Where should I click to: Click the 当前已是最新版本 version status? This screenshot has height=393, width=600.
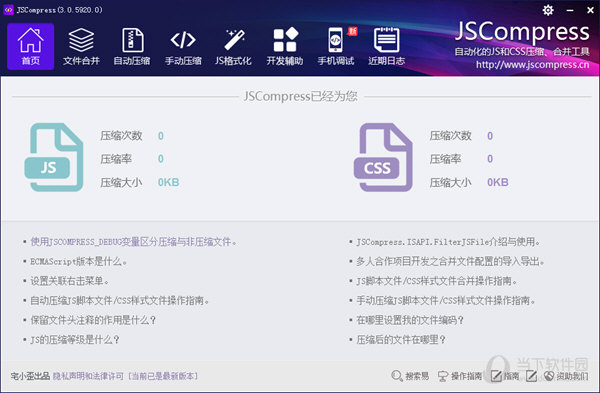(163, 376)
